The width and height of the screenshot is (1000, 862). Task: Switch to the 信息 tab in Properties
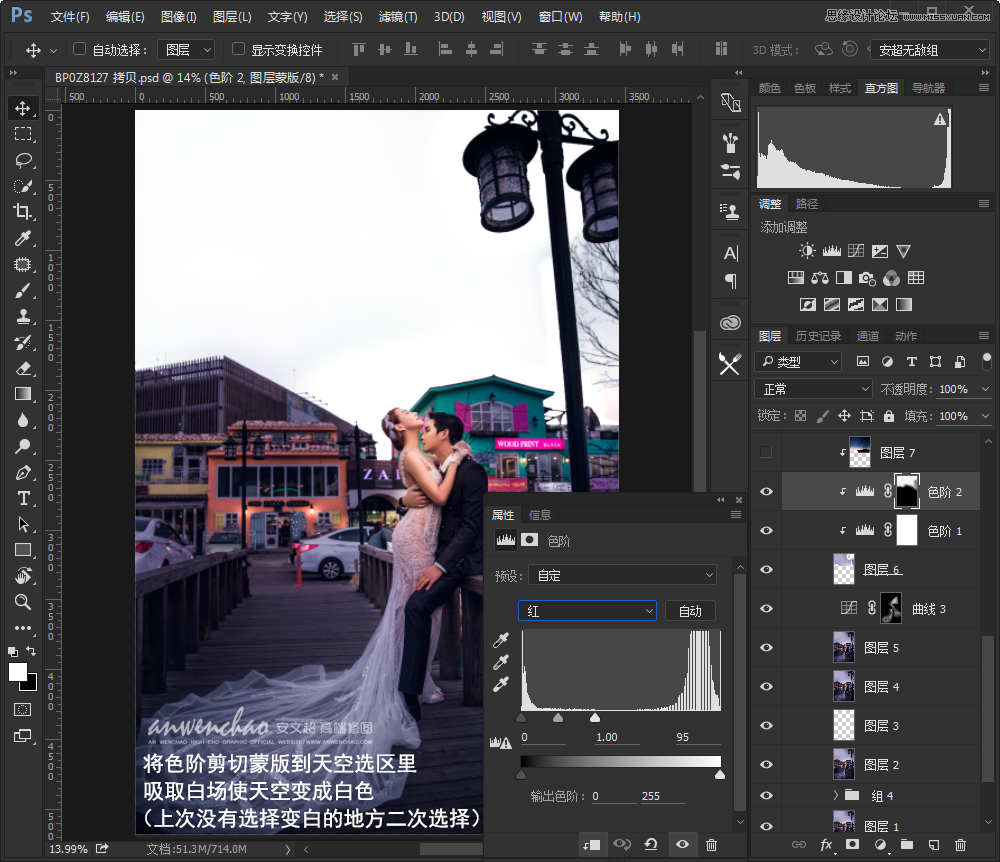coord(540,515)
